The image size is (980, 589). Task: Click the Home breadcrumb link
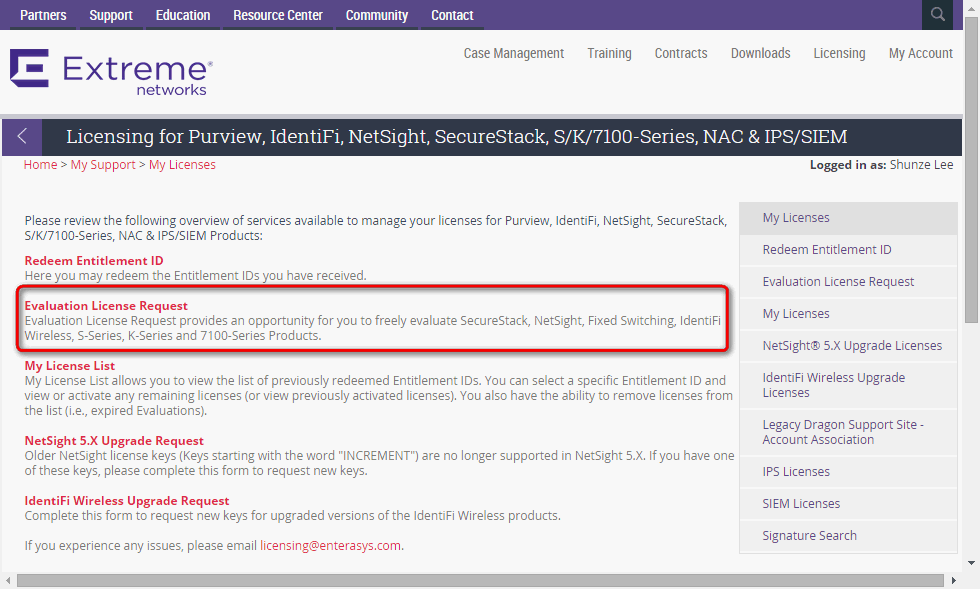(40, 164)
